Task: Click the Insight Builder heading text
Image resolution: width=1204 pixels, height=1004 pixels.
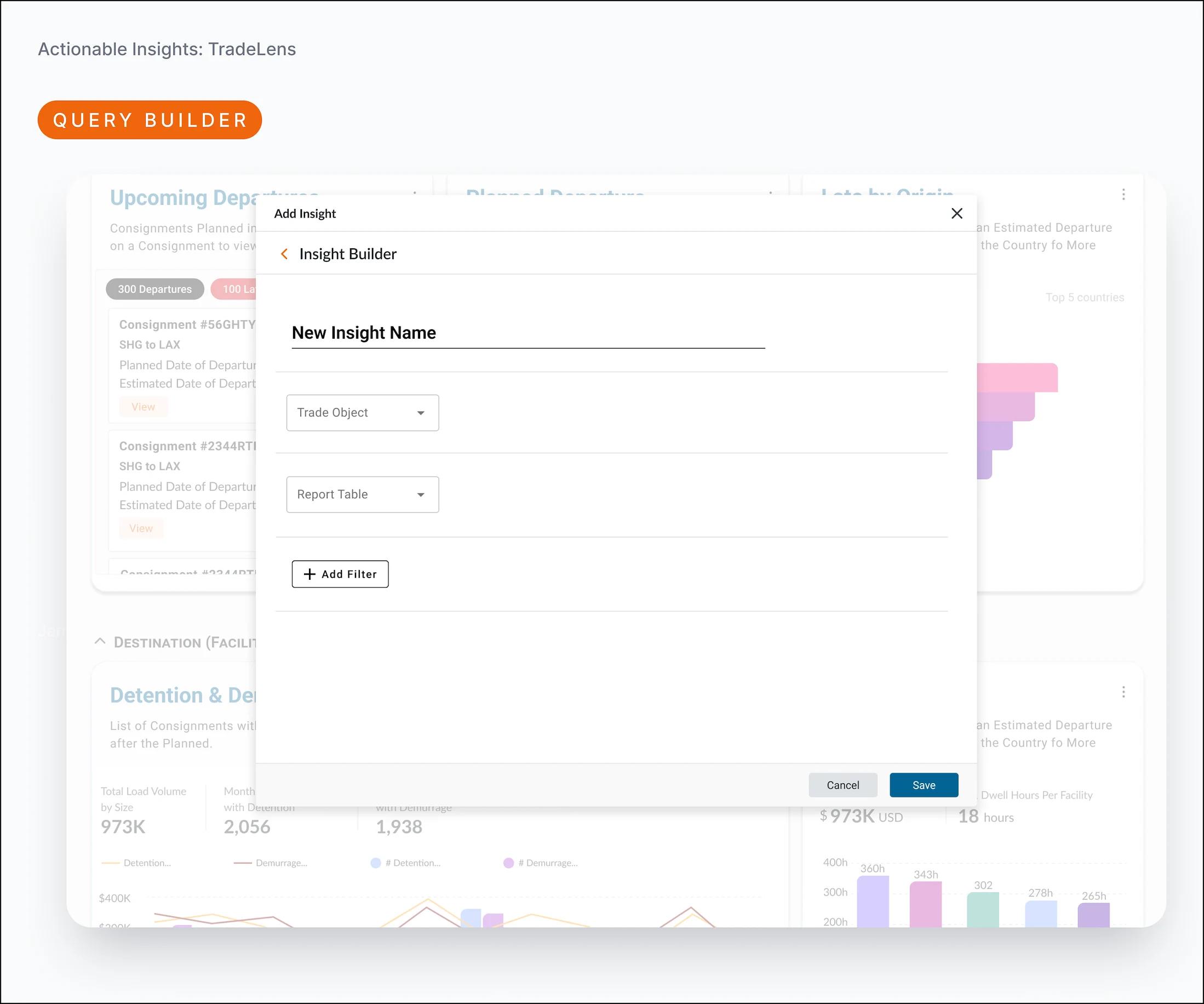Action: point(348,254)
